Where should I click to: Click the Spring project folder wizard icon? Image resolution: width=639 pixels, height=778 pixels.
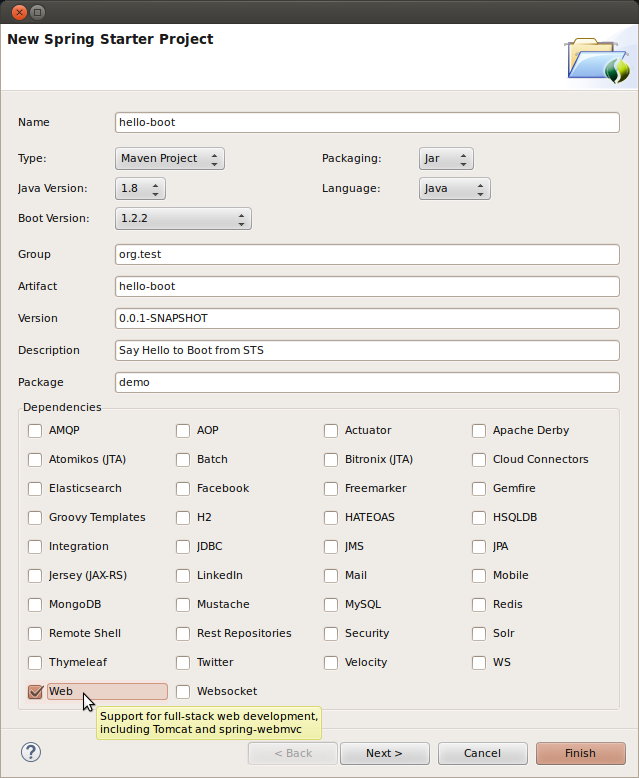598,61
